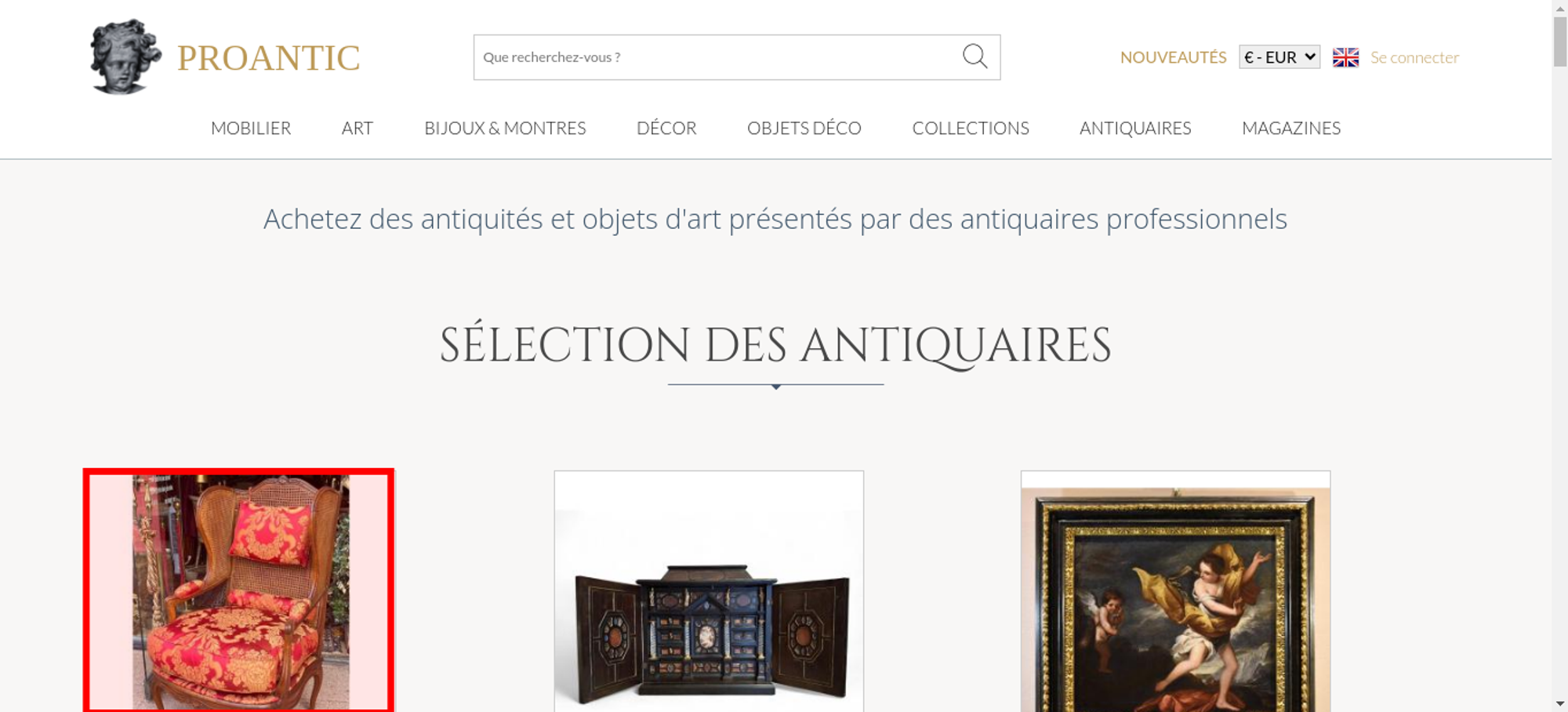Open the dark ebony cabinet thumbnail

coord(709,591)
